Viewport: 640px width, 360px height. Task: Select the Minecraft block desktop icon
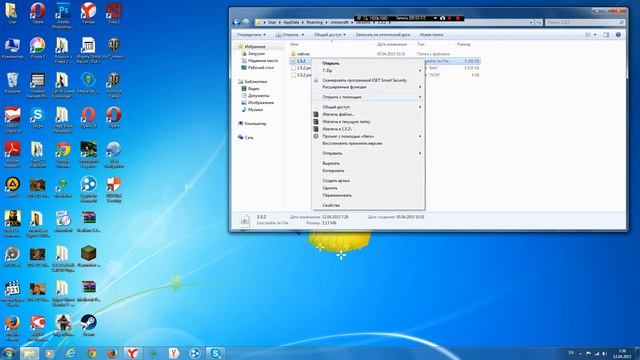(88, 257)
